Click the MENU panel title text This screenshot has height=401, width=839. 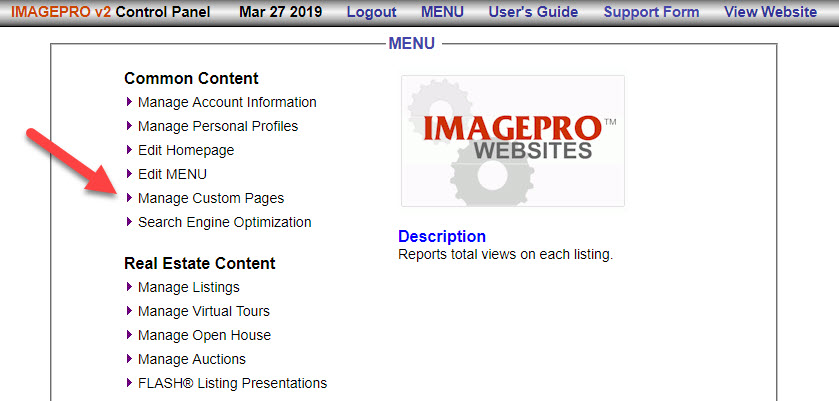coord(411,43)
